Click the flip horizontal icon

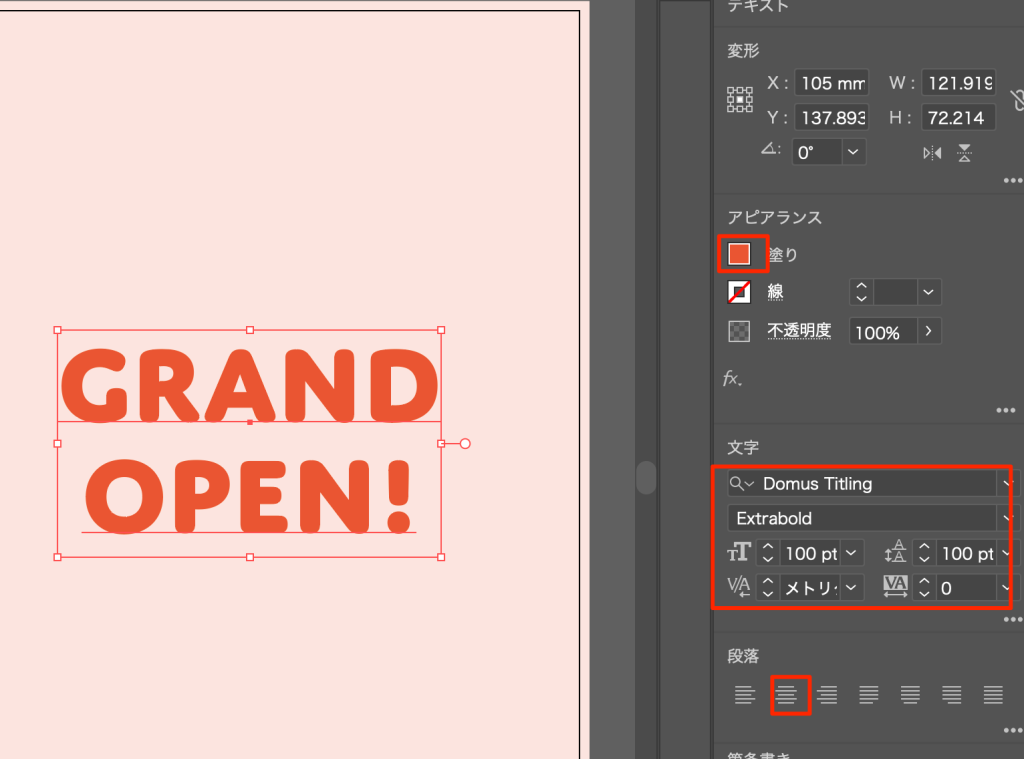point(932,153)
